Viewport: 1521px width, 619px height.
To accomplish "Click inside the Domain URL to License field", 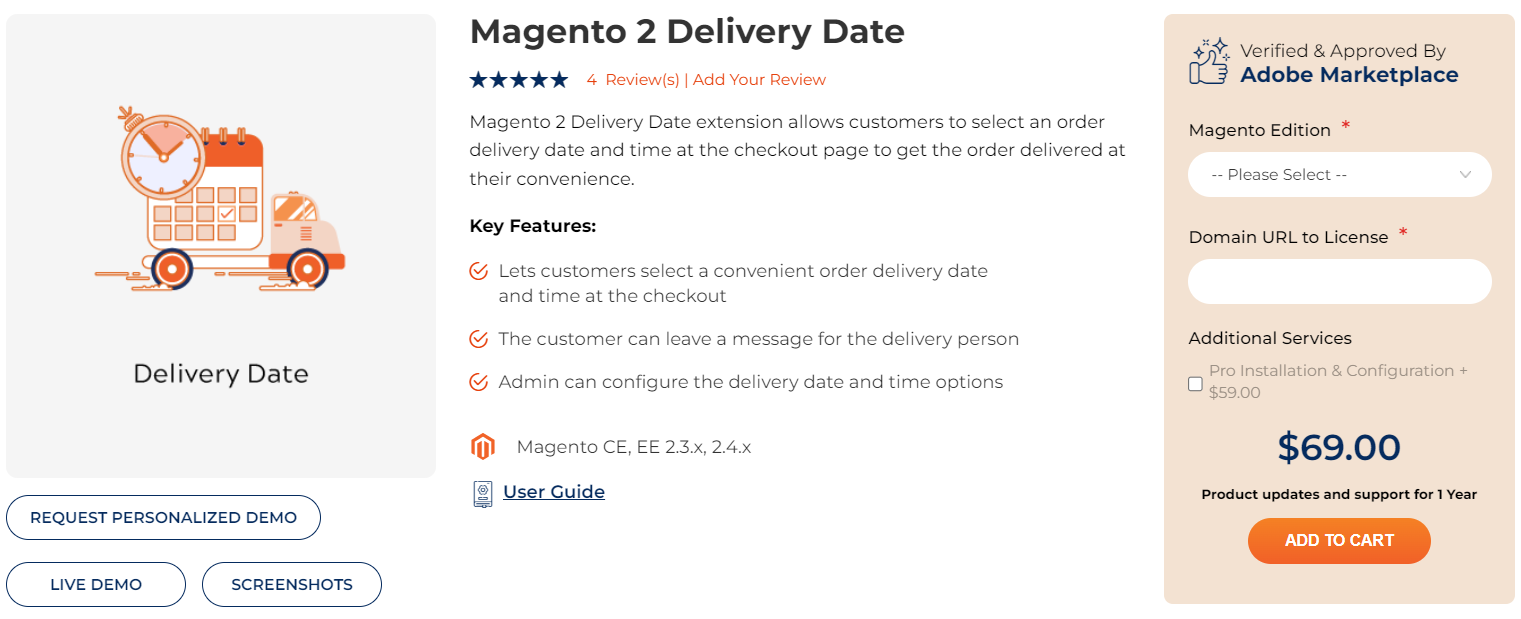I will click(x=1339, y=281).
